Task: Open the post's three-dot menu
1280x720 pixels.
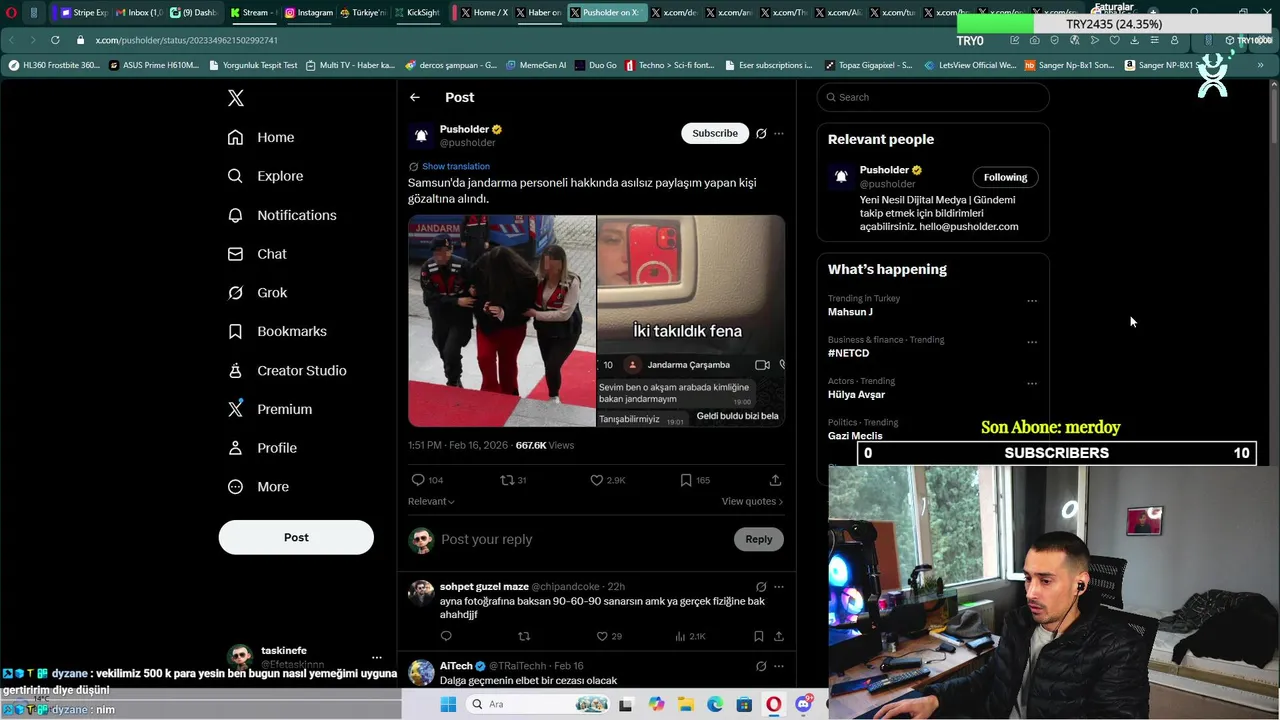Action: click(779, 133)
